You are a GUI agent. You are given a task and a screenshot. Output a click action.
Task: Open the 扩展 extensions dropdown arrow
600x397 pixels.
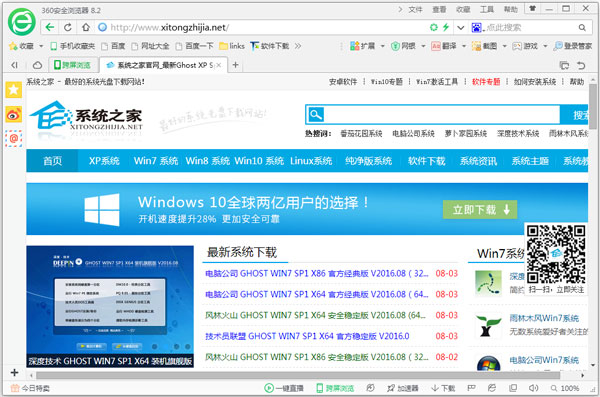(382, 46)
